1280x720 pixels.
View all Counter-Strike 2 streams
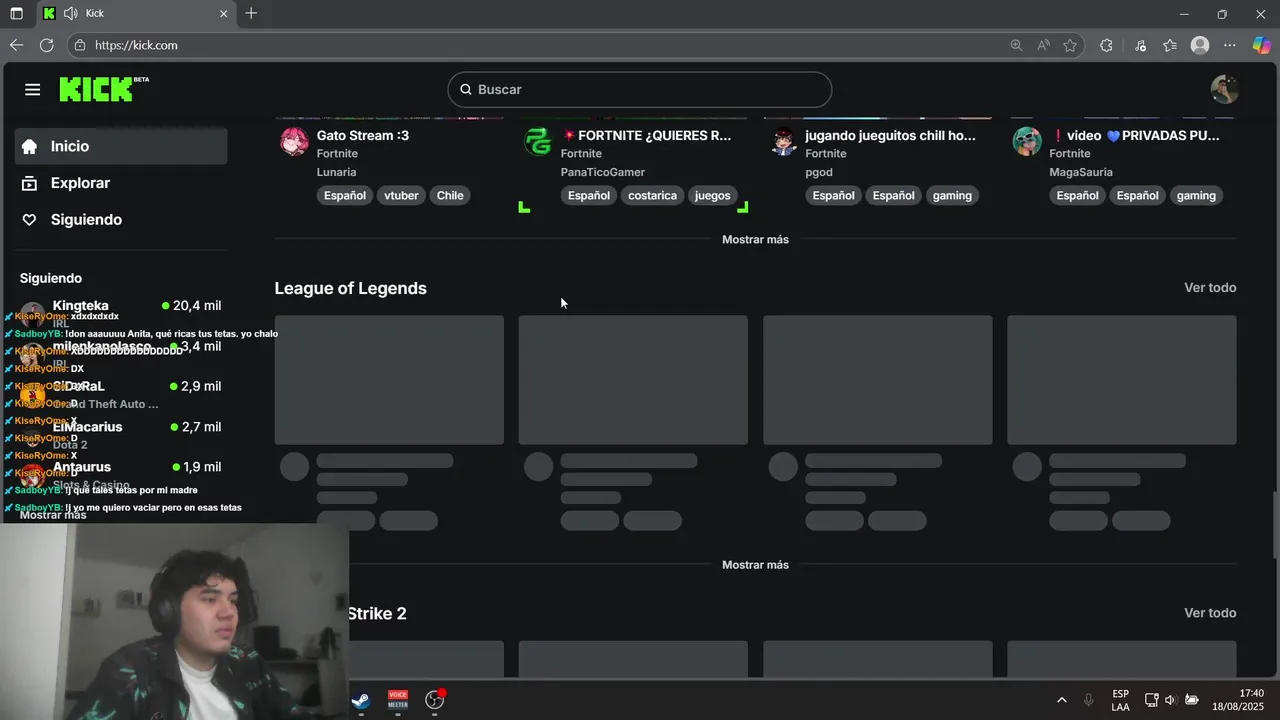(x=1210, y=613)
